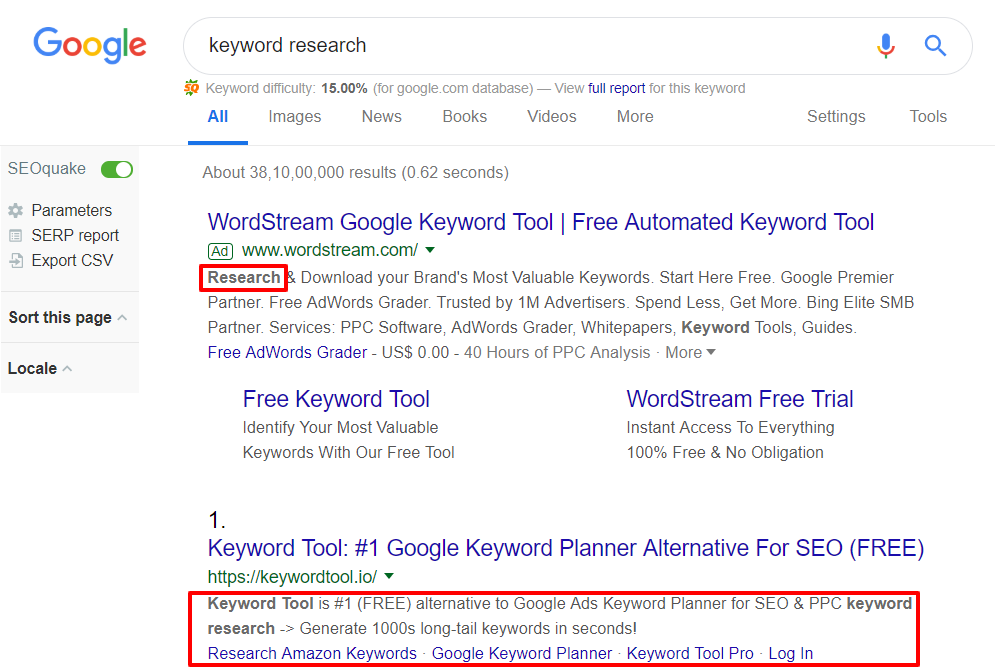The image size is (995, 669).
Task: Click the SEOquake icon beside Keyword difficulty
Action: click(x=192, y=88)
